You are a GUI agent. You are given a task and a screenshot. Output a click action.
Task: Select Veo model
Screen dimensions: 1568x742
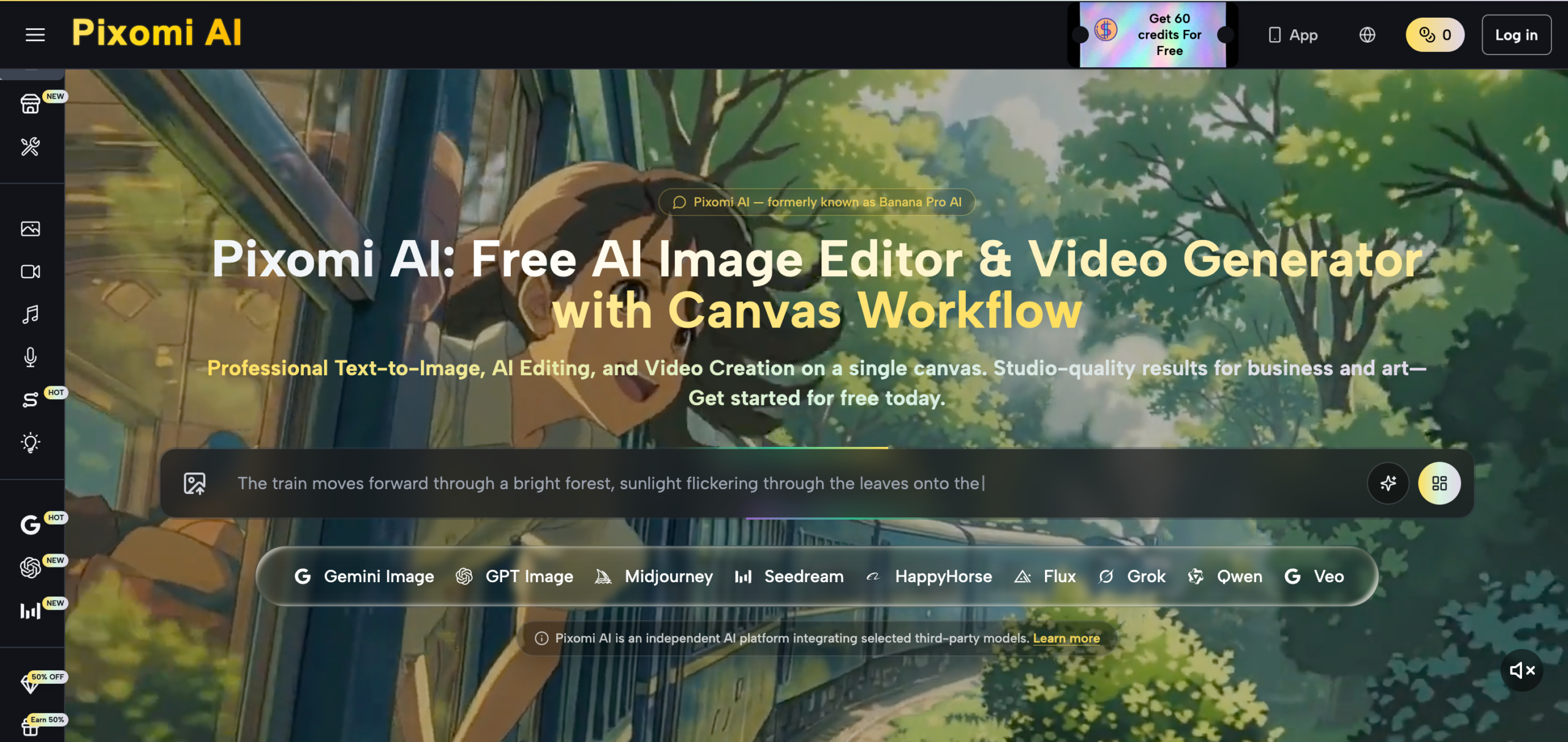[1314, 577]
